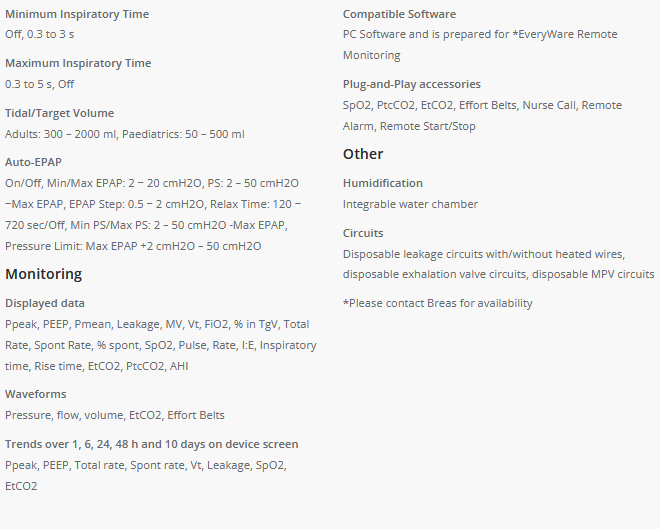Click the 'Trends over 1, 6, 24, 48 h' heading
660x529 pixels.
(x=151, y=444)
